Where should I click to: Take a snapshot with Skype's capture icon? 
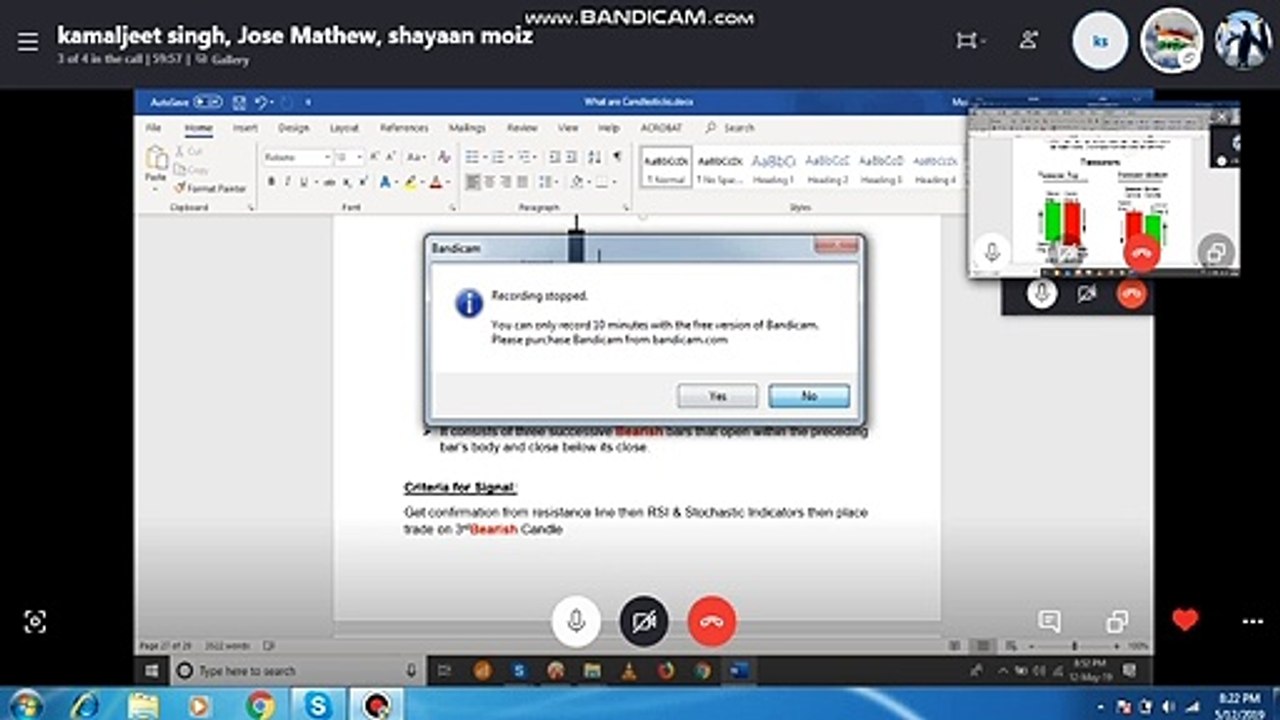[35, 622]
